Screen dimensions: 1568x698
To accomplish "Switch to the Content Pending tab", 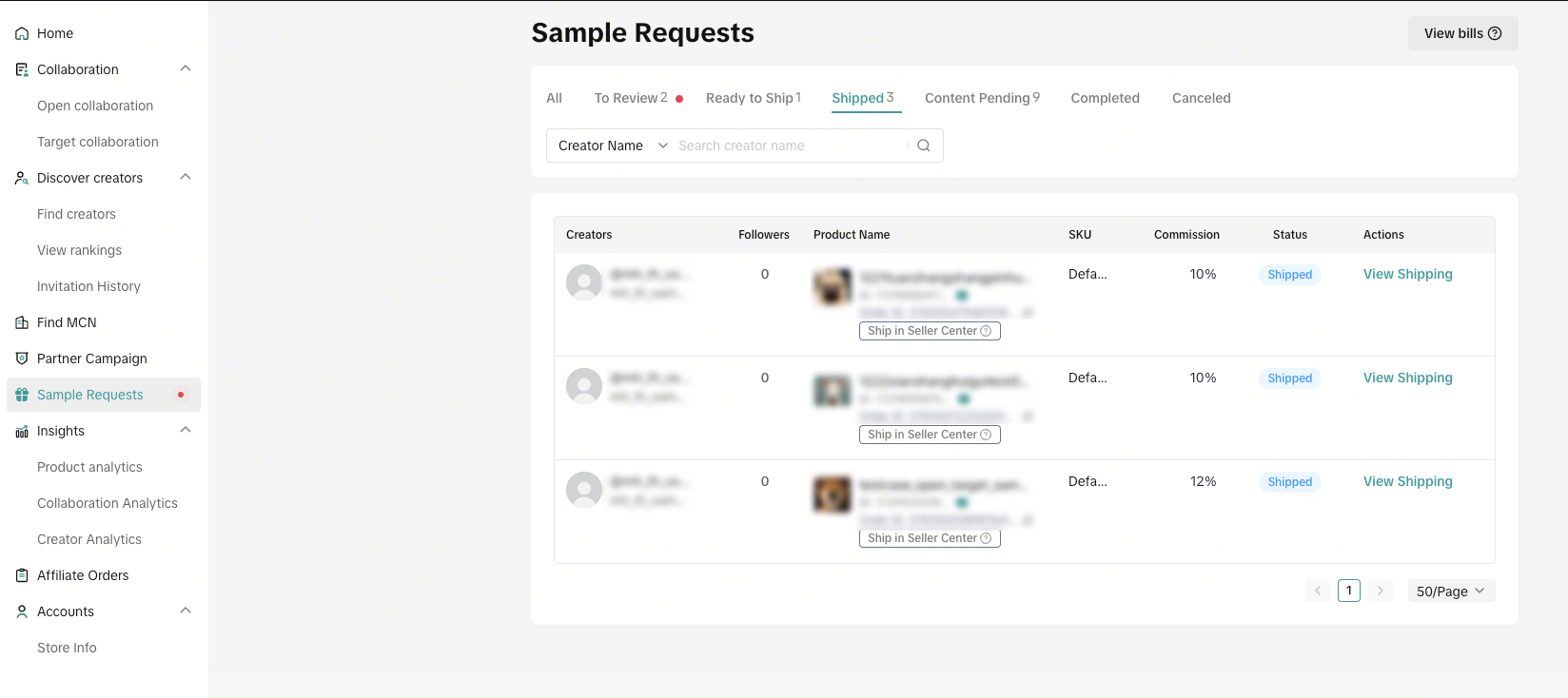I will [x=981, y=98].
